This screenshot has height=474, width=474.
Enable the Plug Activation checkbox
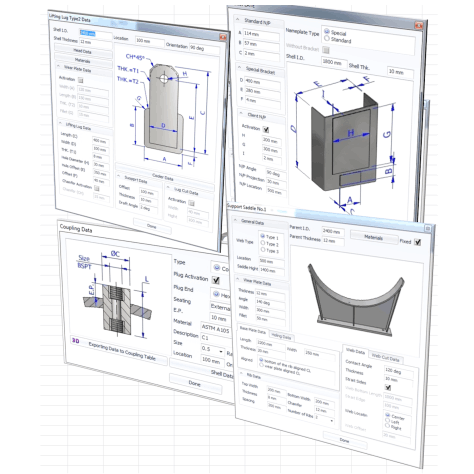216,280
